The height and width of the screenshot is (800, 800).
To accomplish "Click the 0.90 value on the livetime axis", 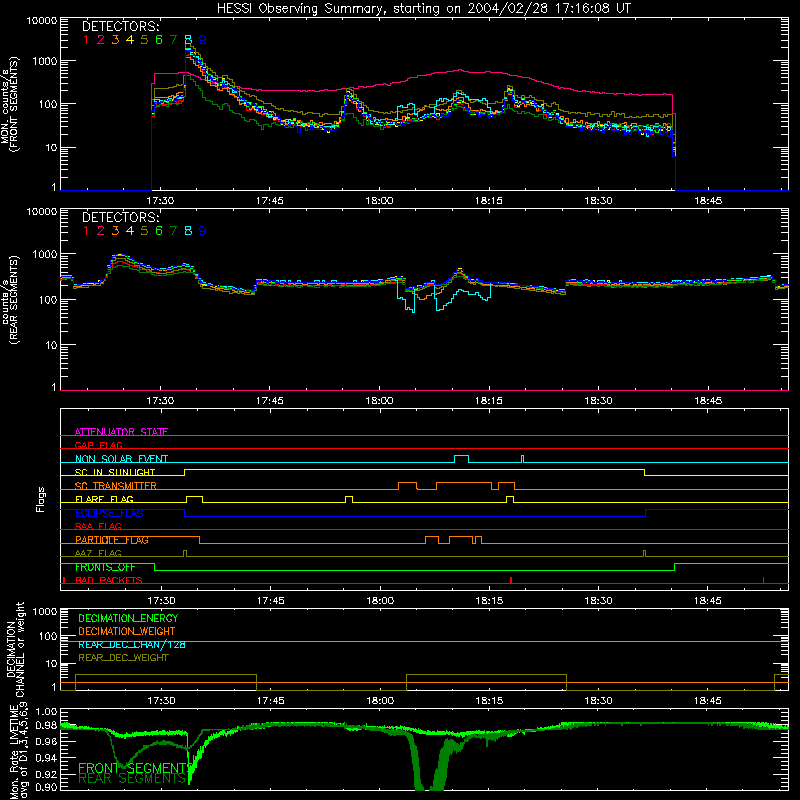I will pos(46,787).
